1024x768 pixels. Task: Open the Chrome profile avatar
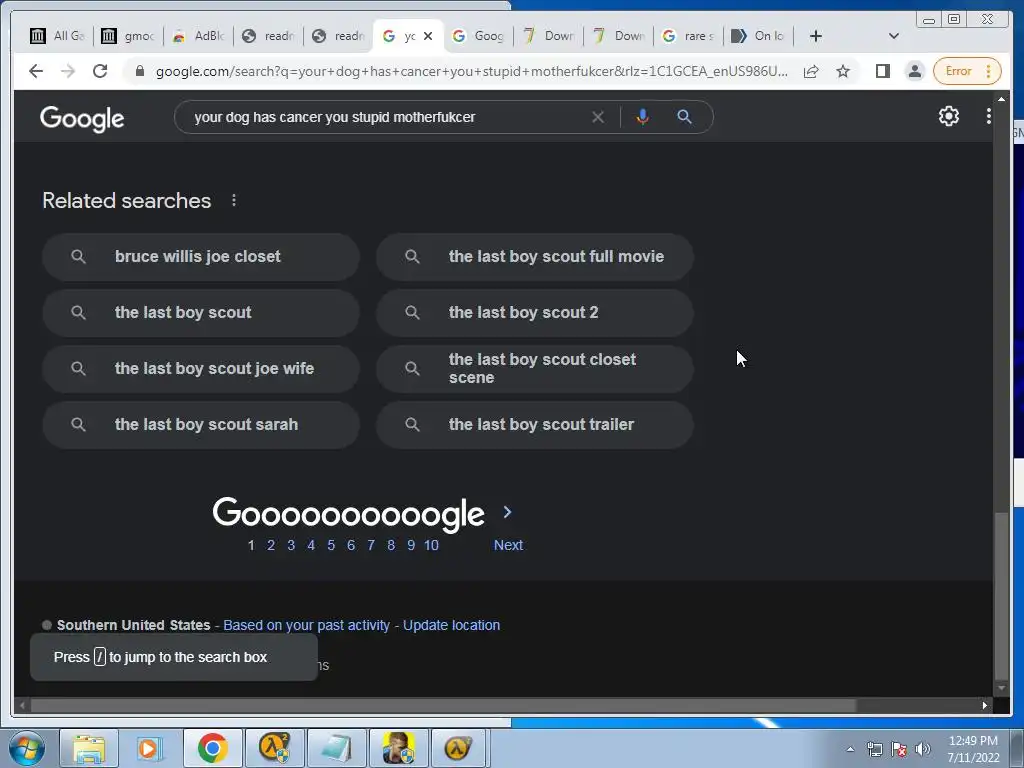coord(915,71)
